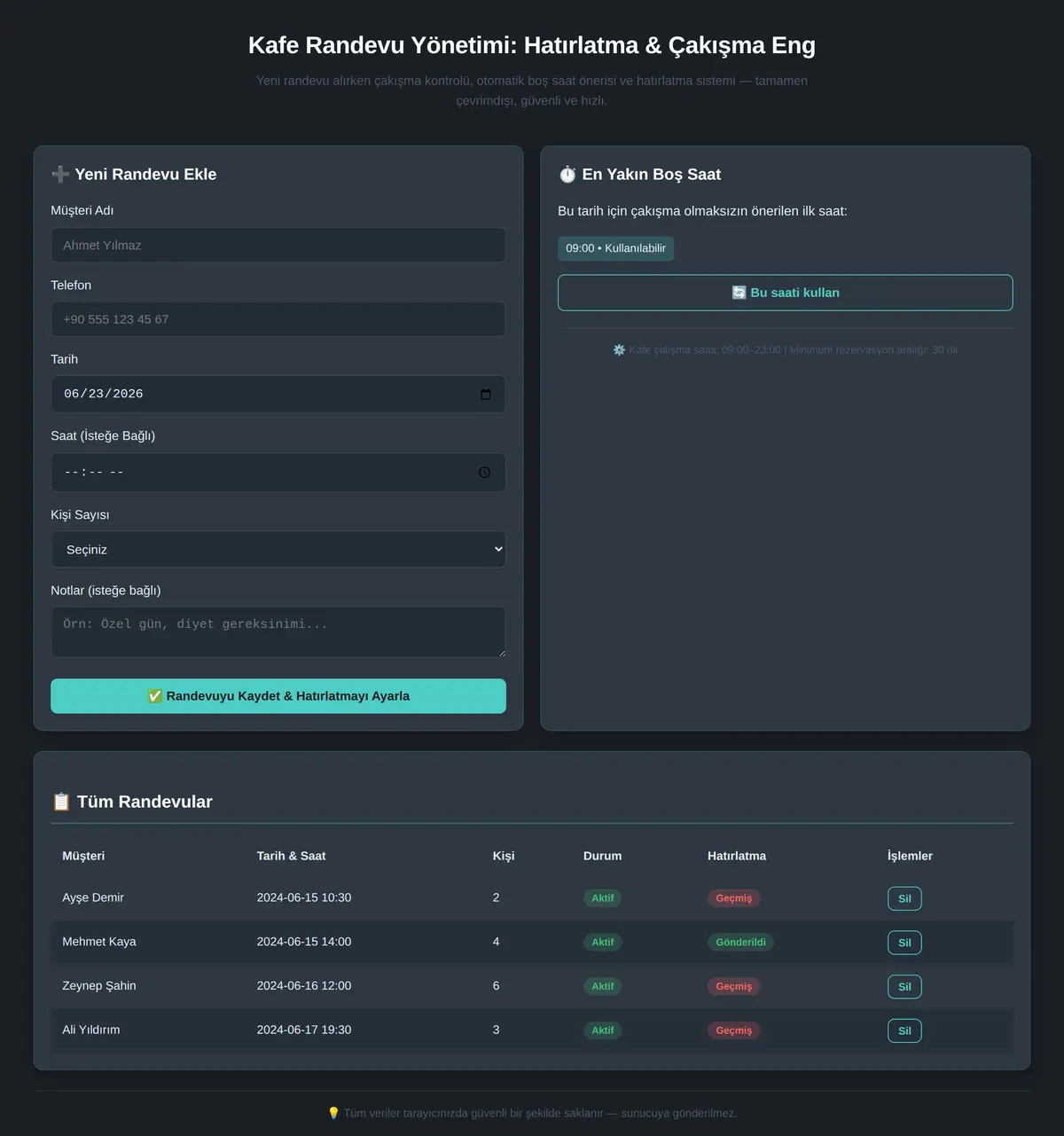
Task: Click the stopwatch icon beside En Yakın Boş Saat
Action: click(x=567, y=175)
